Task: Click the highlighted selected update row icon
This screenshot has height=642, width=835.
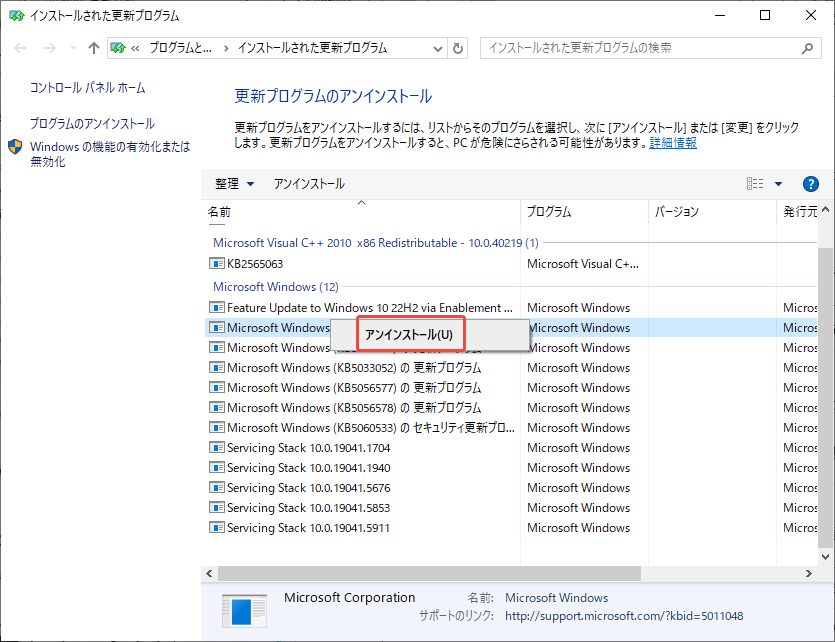Action: click(x=217, y=327)
